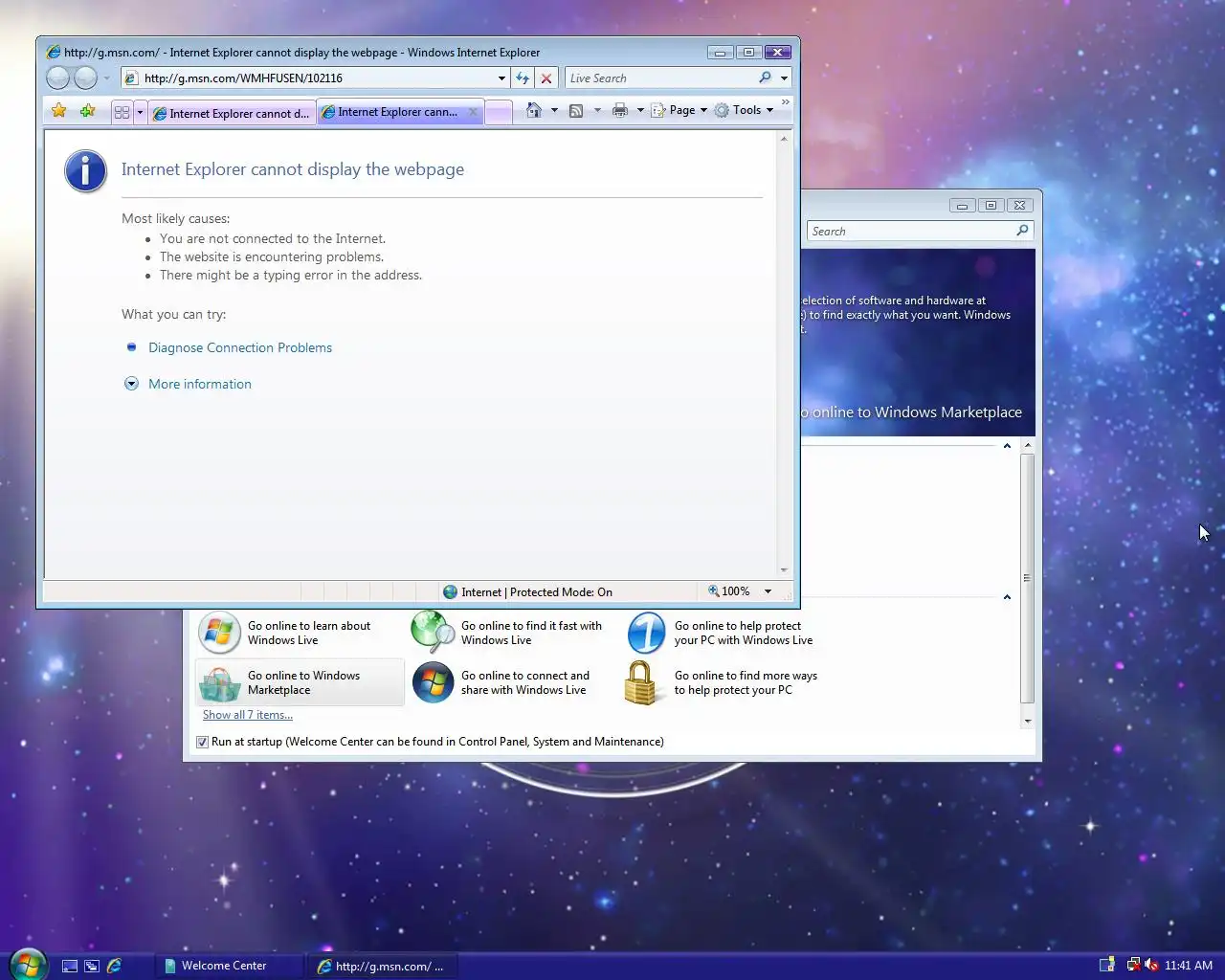This screenshot has width=1225, height=980.
Task: Click 'Go online to Windows Marketplace' banner link
Action: pos(912,412)
